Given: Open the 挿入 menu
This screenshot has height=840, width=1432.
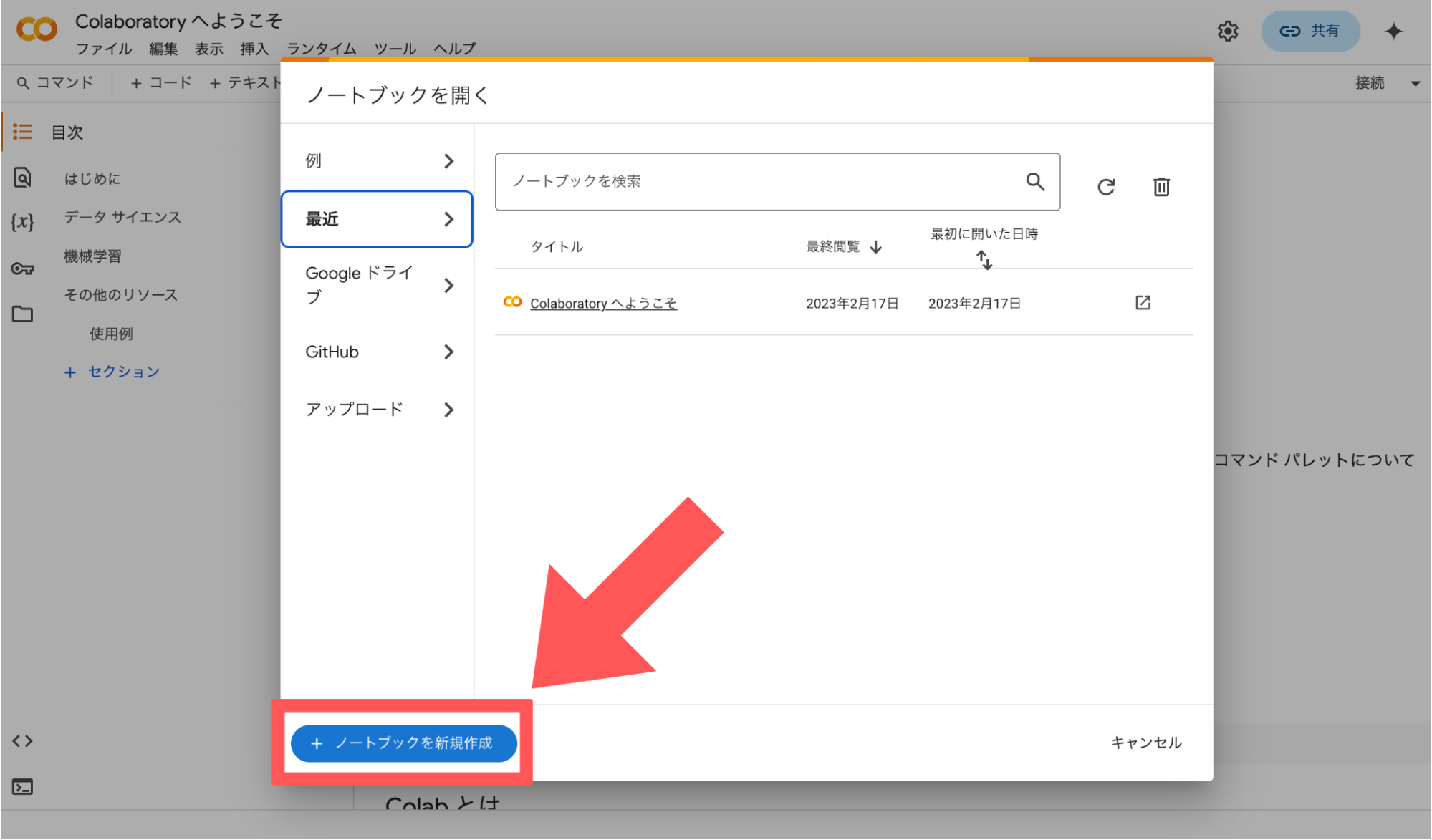Looking at the screenshot, I should [x=254, y=49].
